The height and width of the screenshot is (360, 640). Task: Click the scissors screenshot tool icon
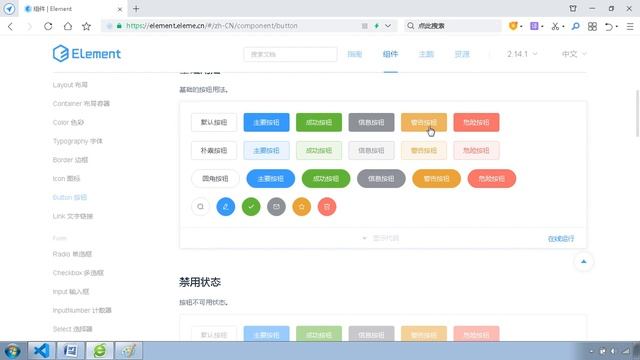(555, 26)
